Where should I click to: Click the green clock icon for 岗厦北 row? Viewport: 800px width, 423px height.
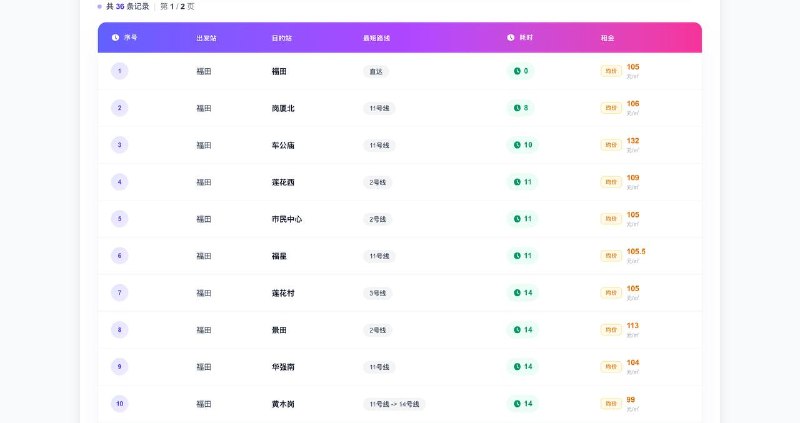[517, 108]
